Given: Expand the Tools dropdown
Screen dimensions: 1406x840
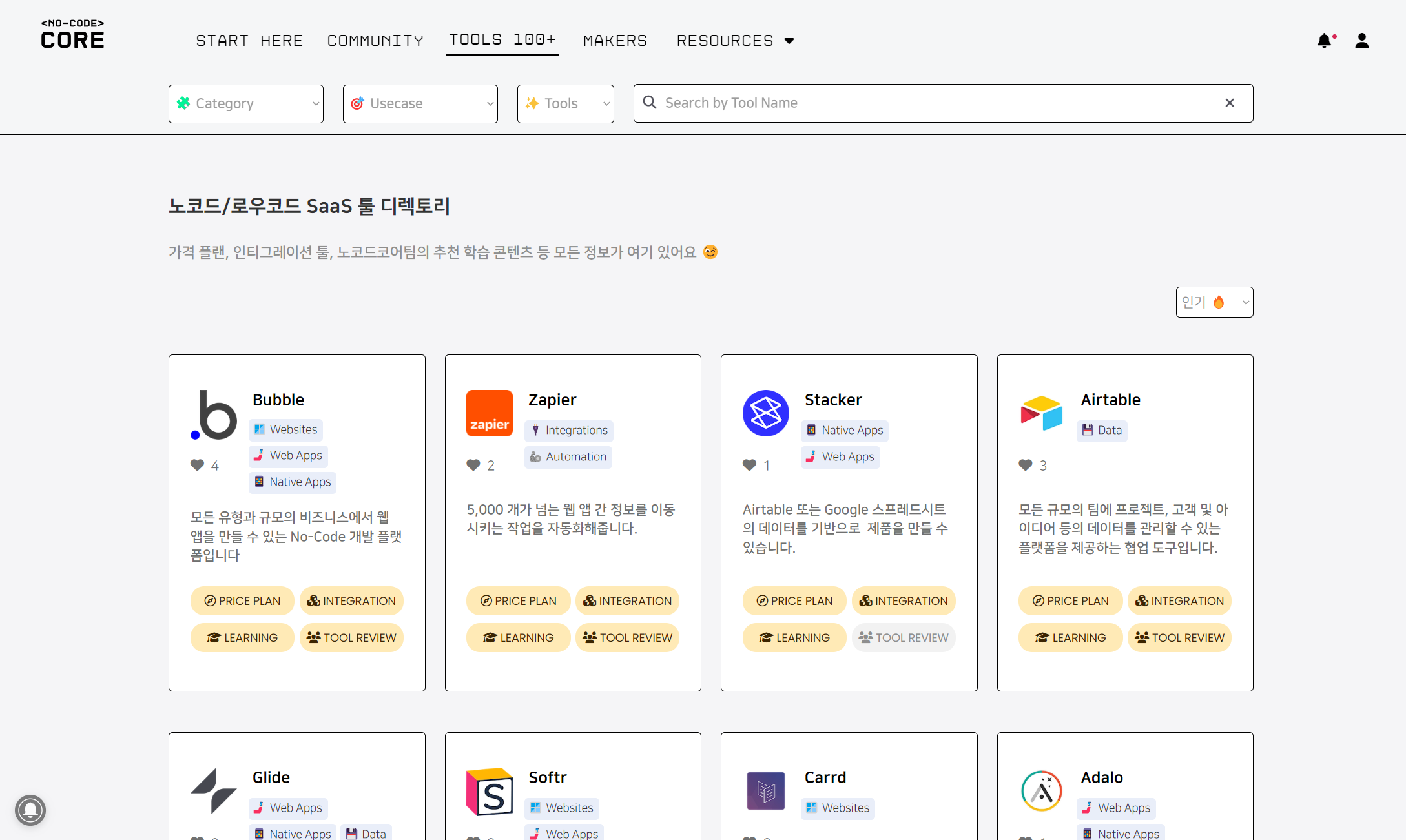Looking at the screenshot, I should click(x=566, y=103).
